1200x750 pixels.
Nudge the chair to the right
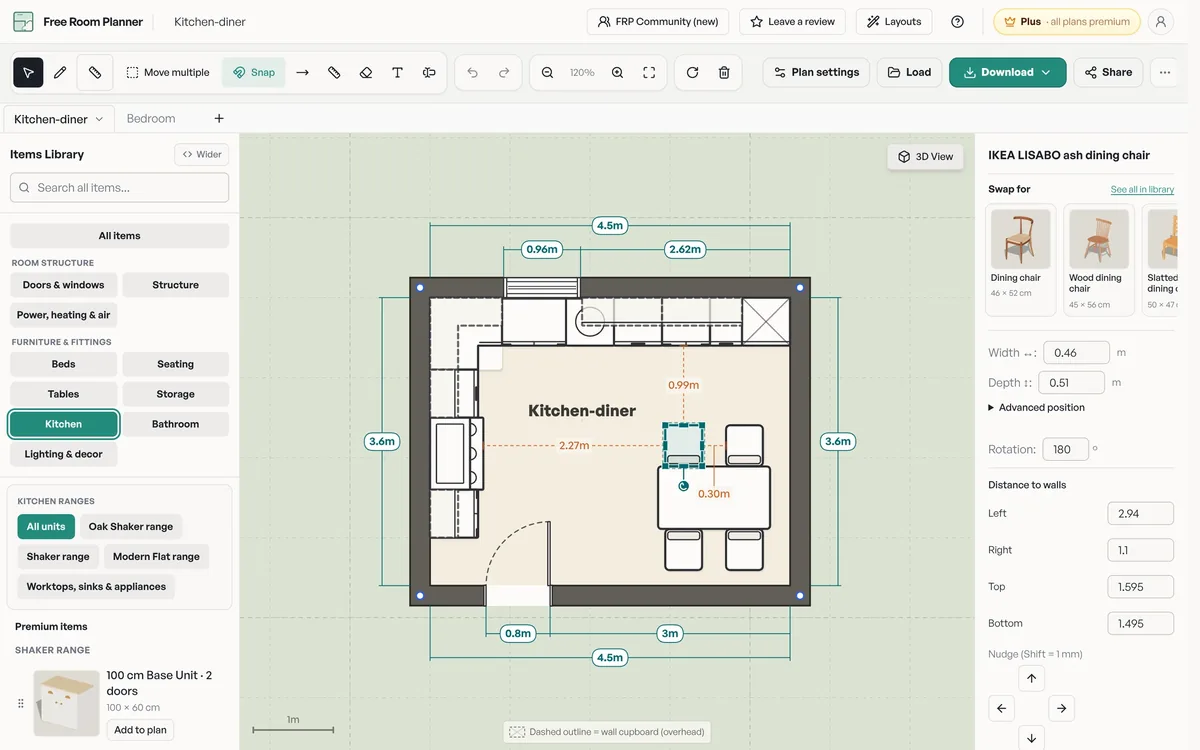[1061, 708]
